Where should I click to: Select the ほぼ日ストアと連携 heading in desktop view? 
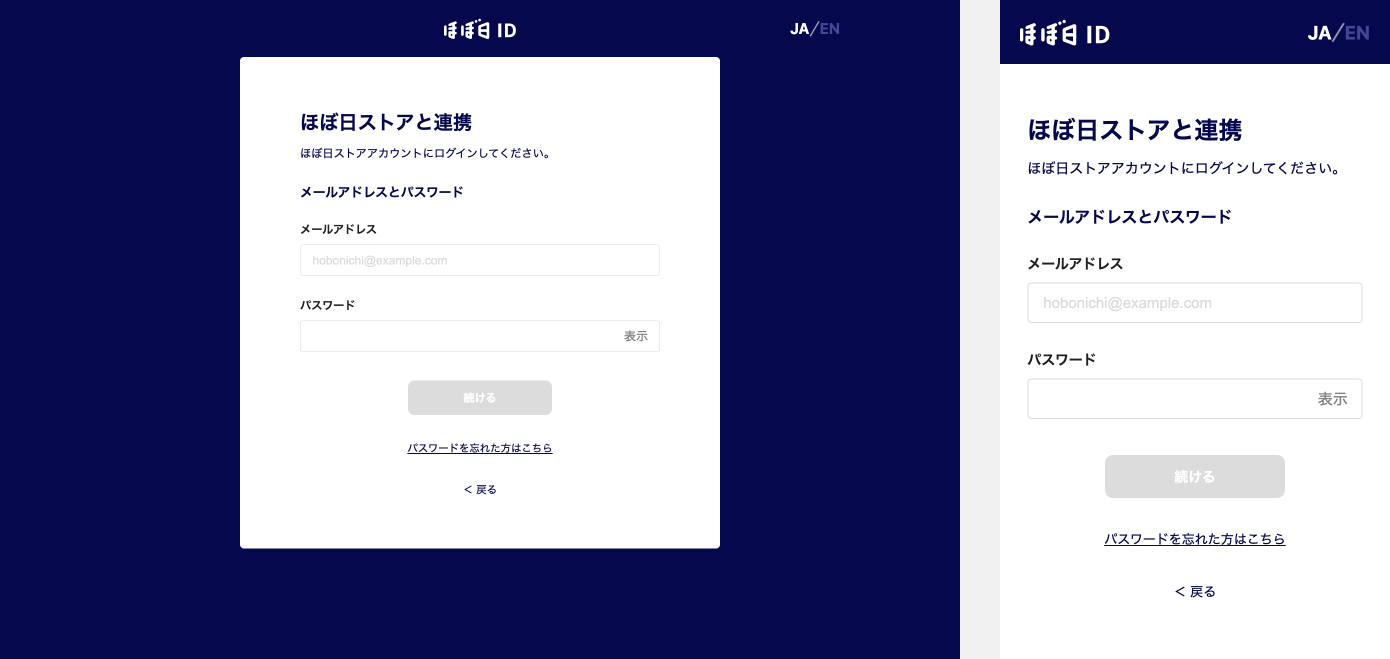386,122
